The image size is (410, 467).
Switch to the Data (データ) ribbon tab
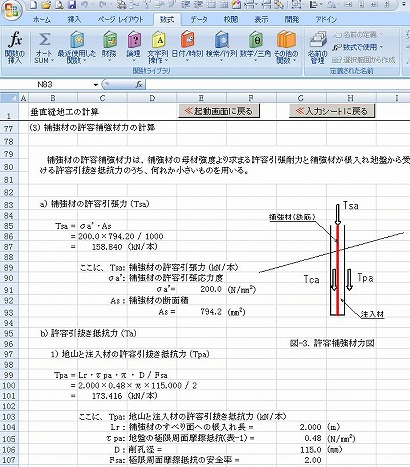pyautogui.click(x=199, y=20)
